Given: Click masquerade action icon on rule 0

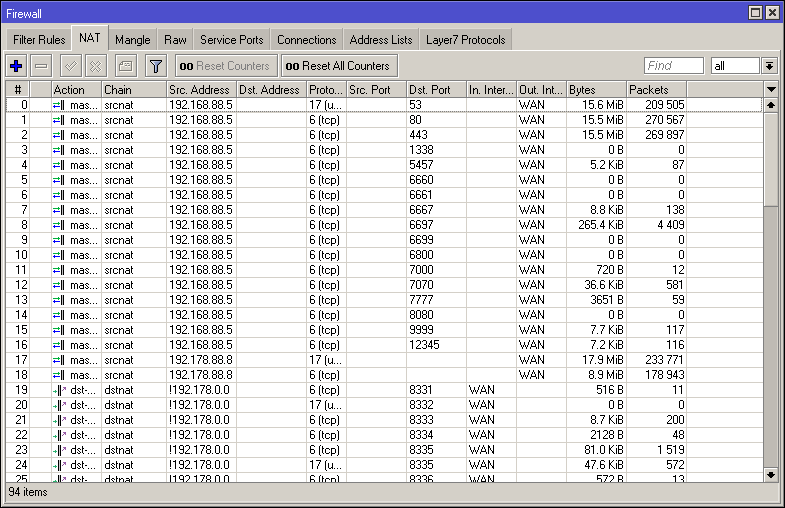Looking at the screenshot, I should (59, 104).
